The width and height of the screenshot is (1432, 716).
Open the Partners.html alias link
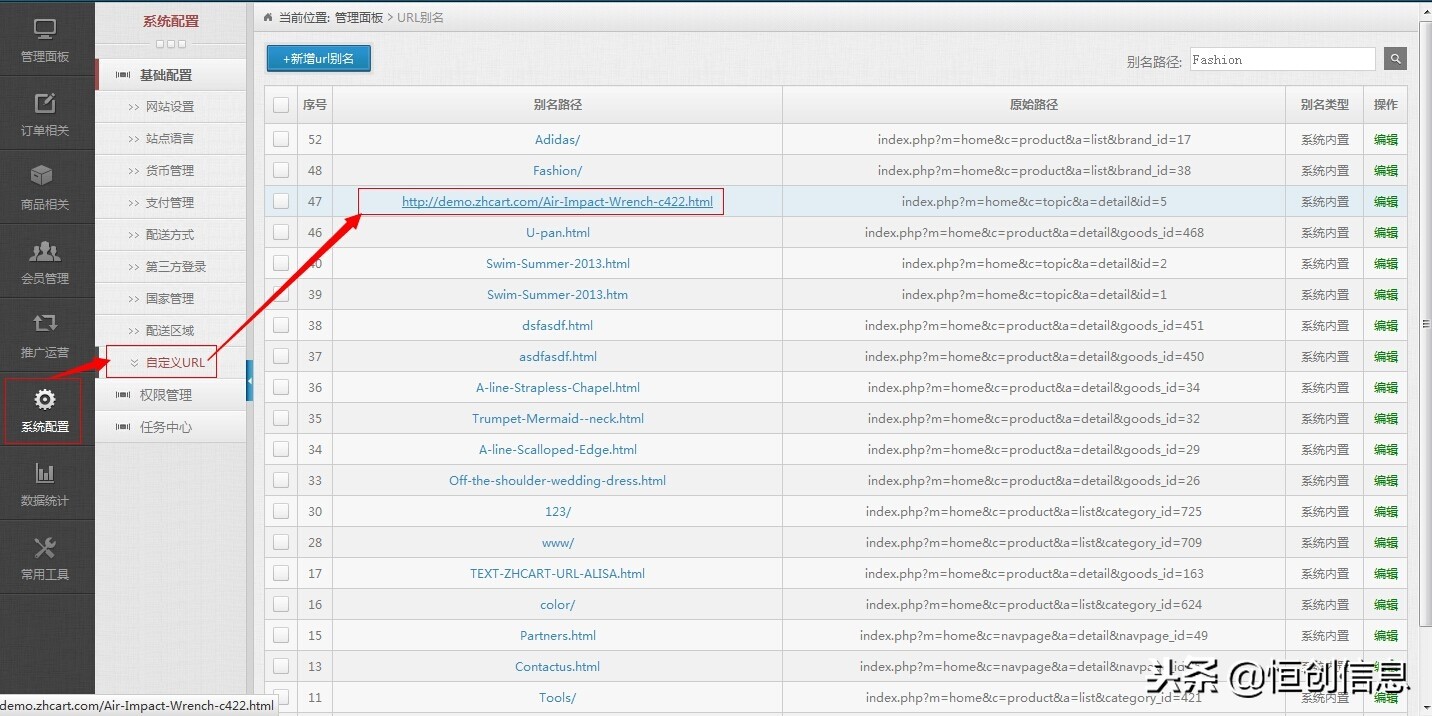557,636
